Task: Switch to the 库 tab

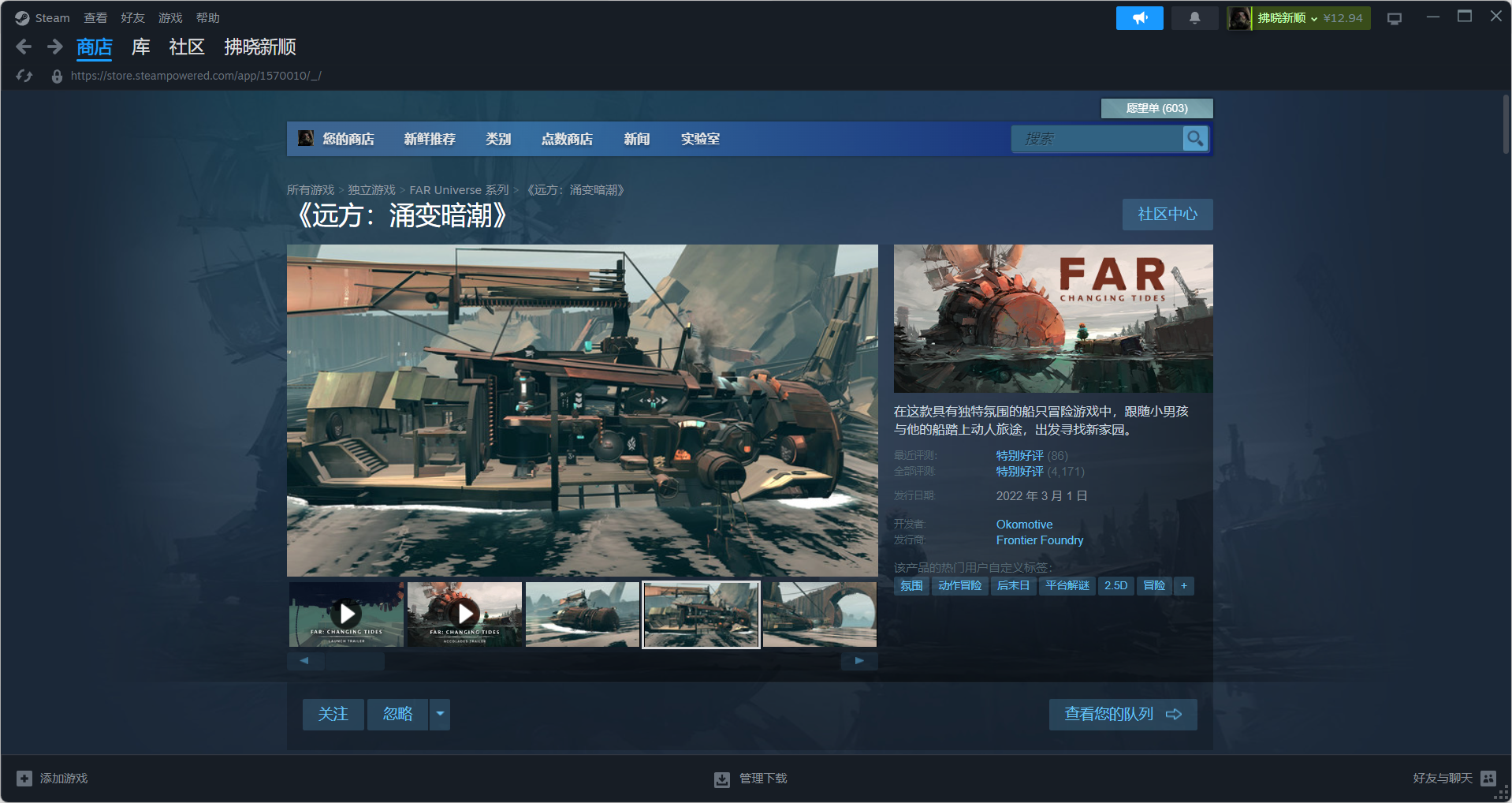Action: point(141,47)
